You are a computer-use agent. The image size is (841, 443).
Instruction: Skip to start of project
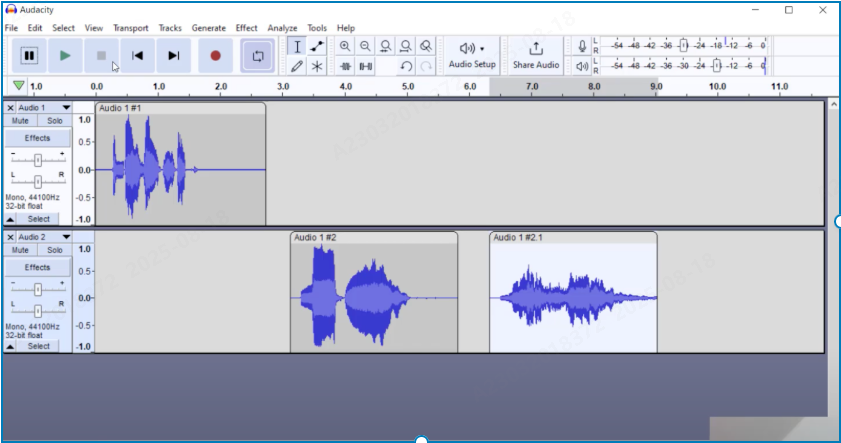[137, 55]
